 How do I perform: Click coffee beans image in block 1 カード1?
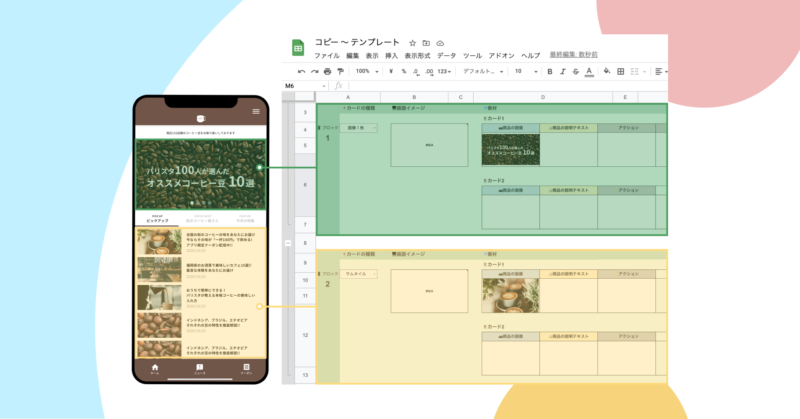[510, 150]
